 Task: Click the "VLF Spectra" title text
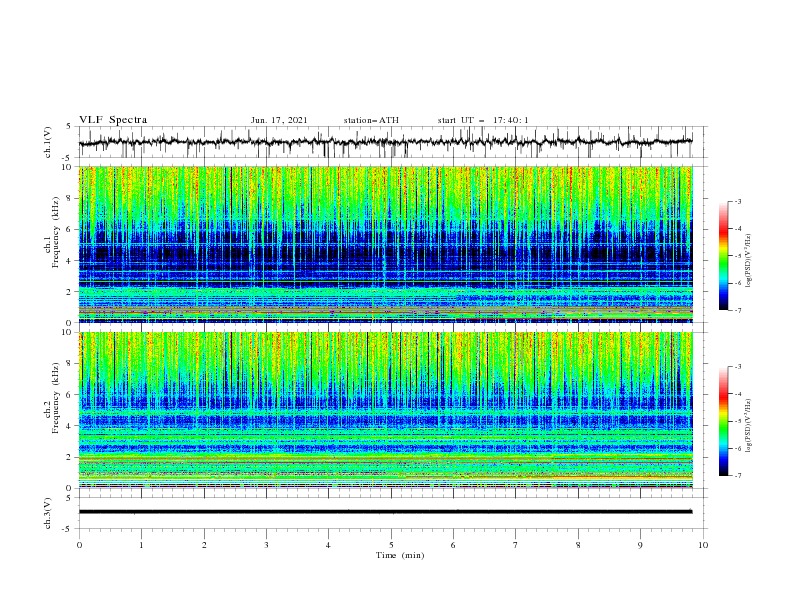pyautogui.click(x=113, y=120)
